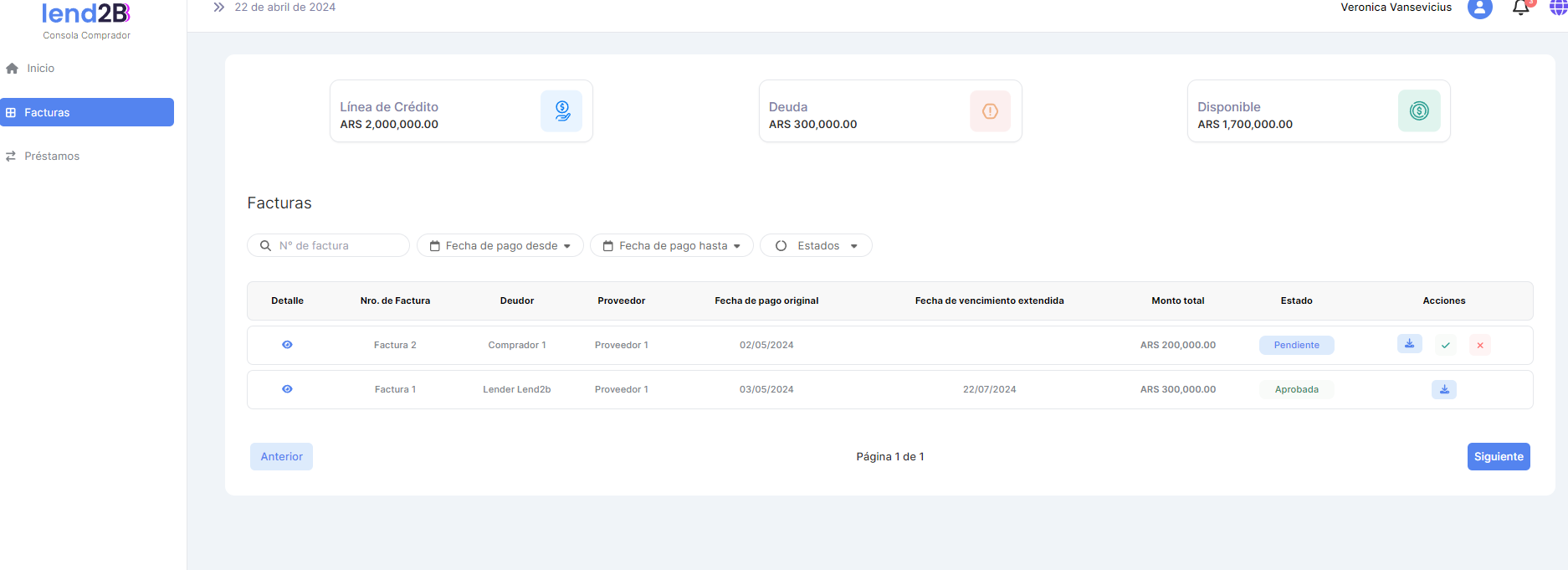Reject Factura 2 with the red X
Viewport: 1568px width, 570px height.
[1479, 345]
